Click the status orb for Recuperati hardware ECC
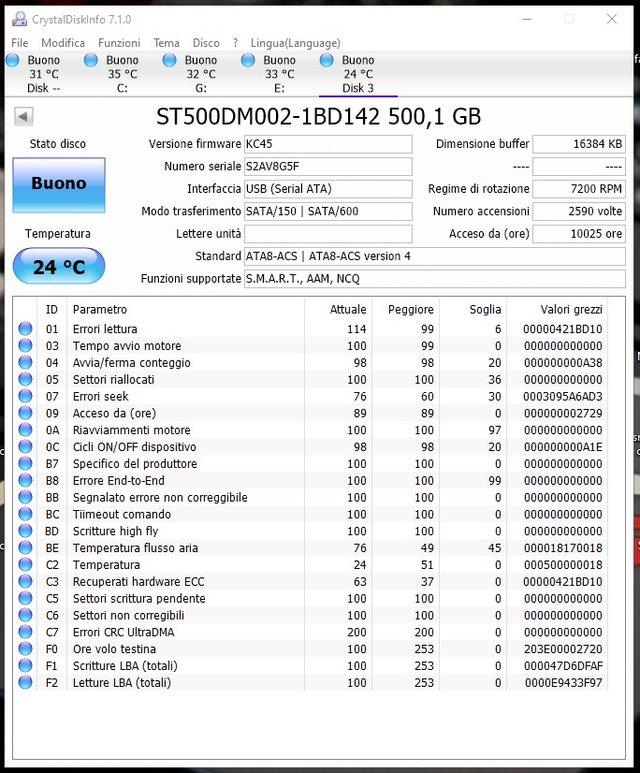Screen dimensions: 640x773 [25, 581]
